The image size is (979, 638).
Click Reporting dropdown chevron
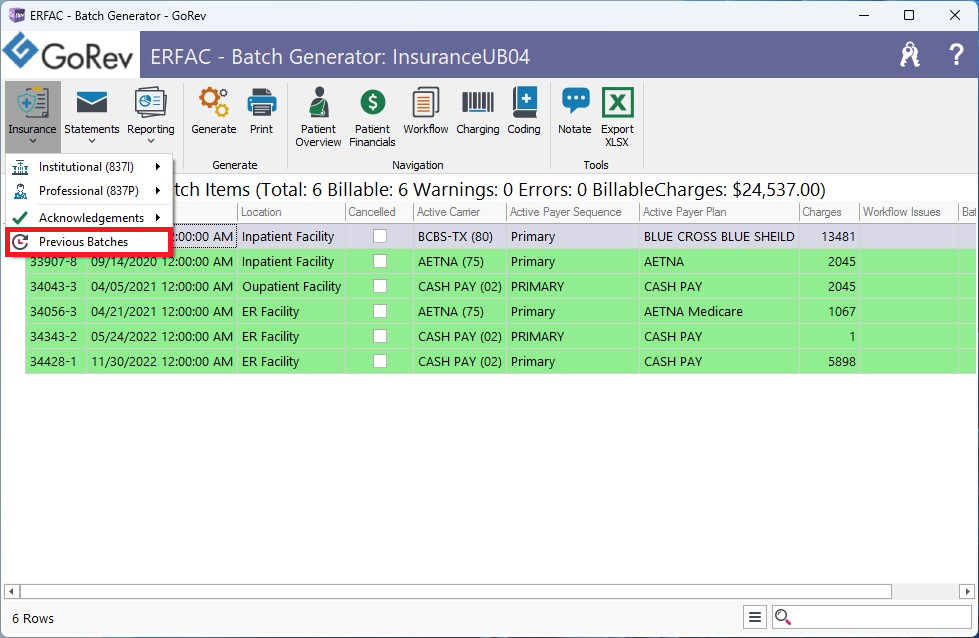pos(150,142)
